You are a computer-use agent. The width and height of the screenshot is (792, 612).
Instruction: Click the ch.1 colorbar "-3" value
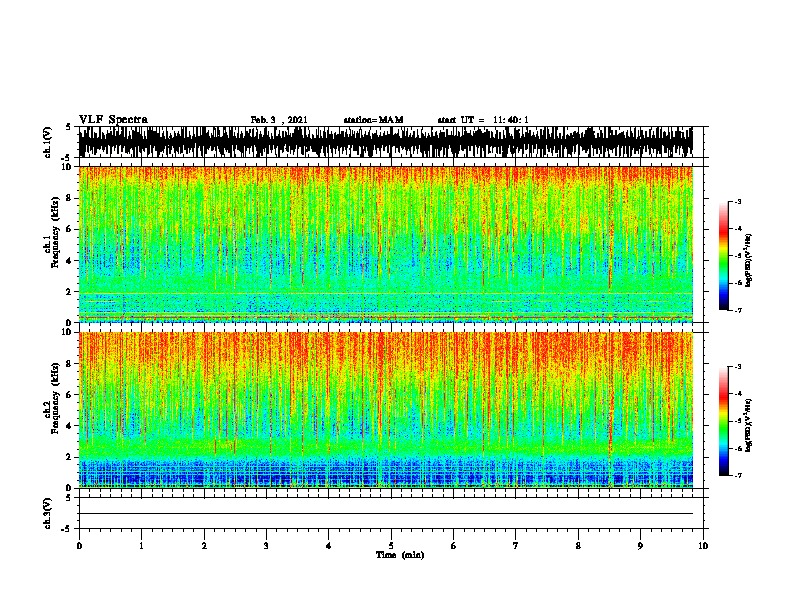pyautogui.click(x=738, y=201)
